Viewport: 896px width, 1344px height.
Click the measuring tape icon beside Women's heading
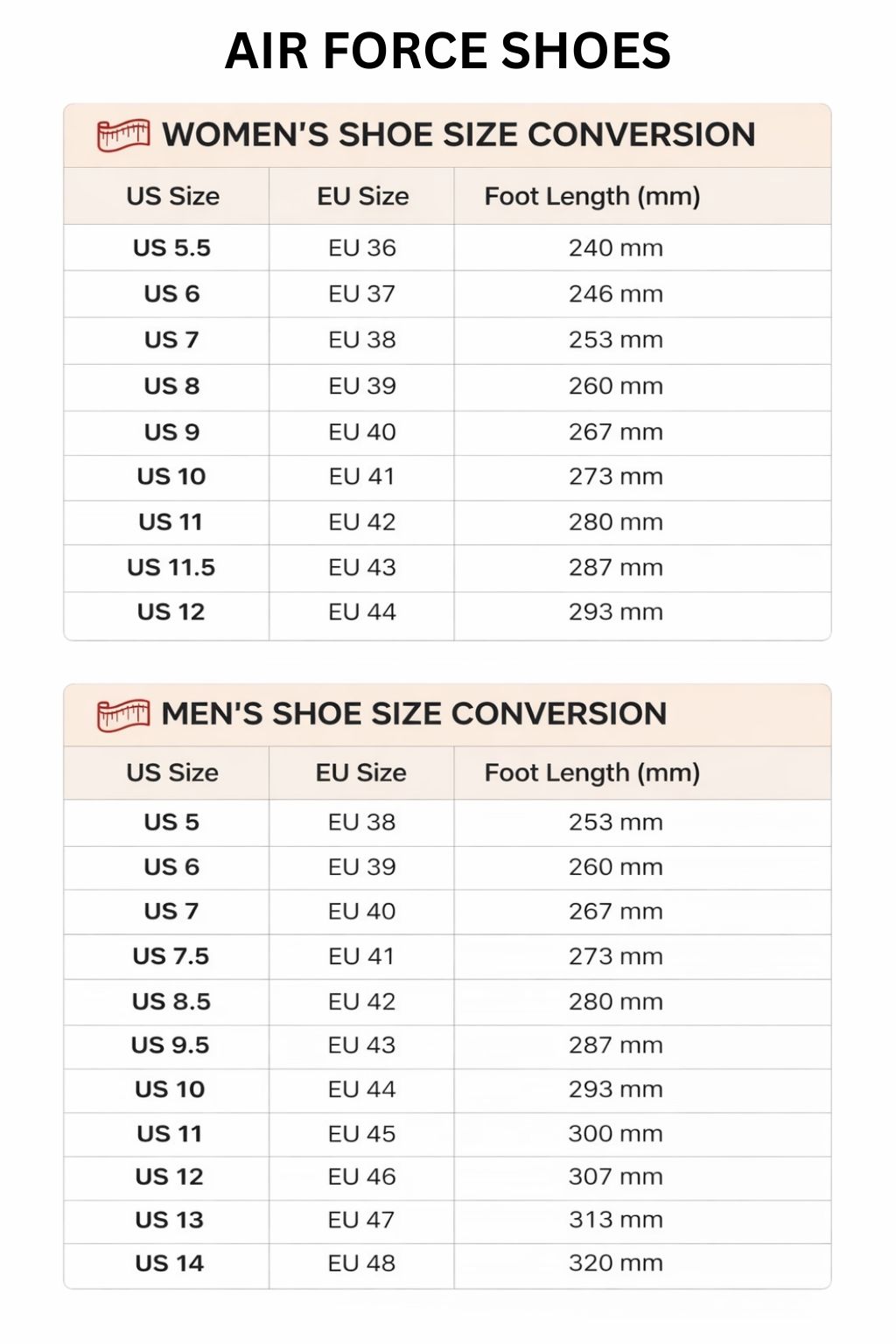point(123,136)
